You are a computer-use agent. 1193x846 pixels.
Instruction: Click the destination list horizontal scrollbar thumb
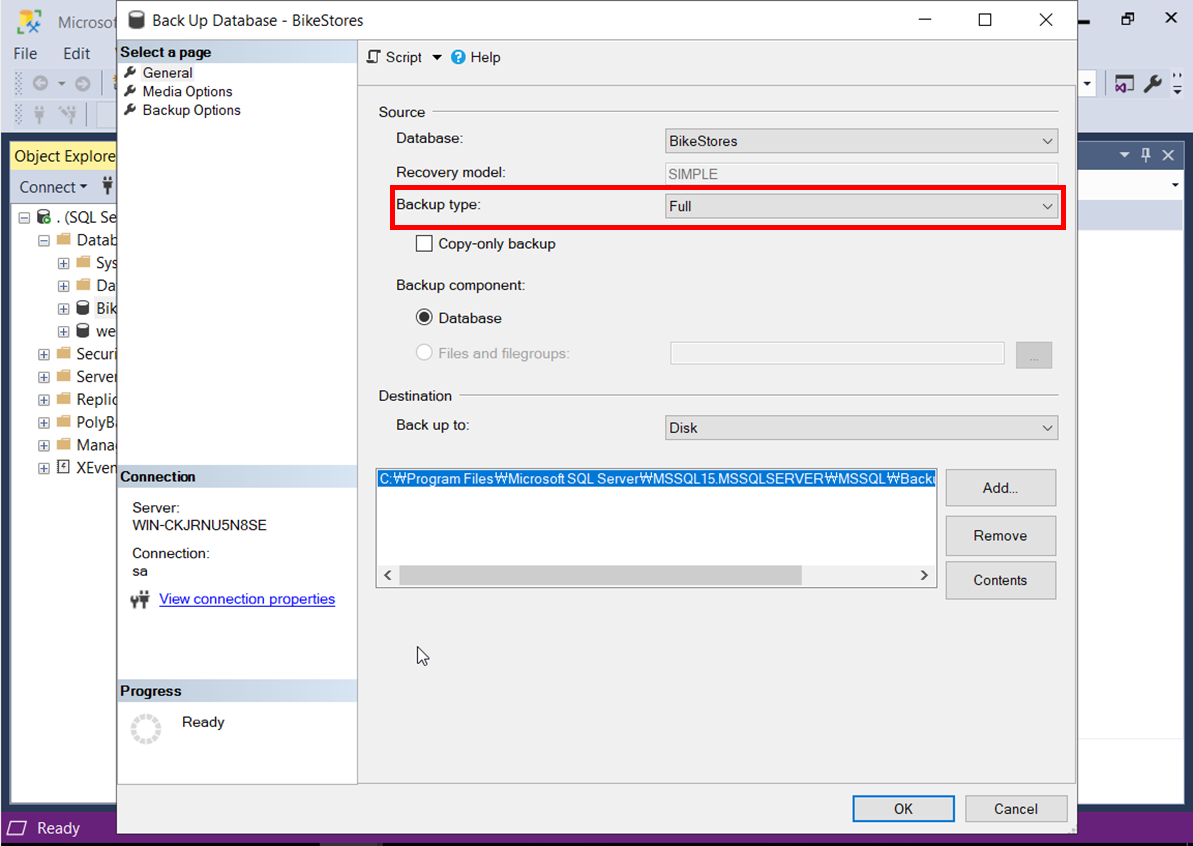coord(600,575)
